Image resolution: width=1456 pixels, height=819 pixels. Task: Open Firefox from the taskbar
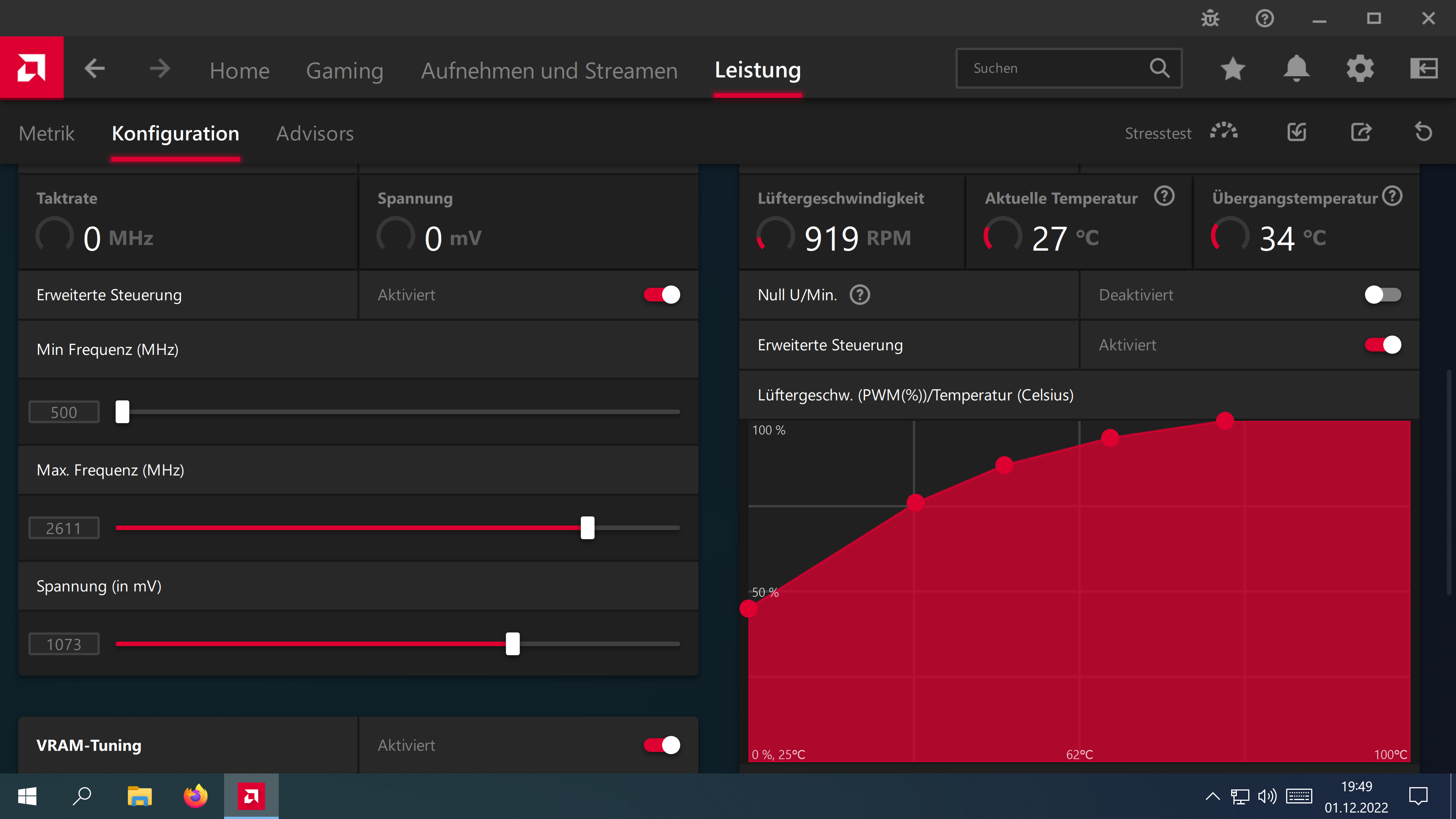pyautogui.click(x=196, y=796)
